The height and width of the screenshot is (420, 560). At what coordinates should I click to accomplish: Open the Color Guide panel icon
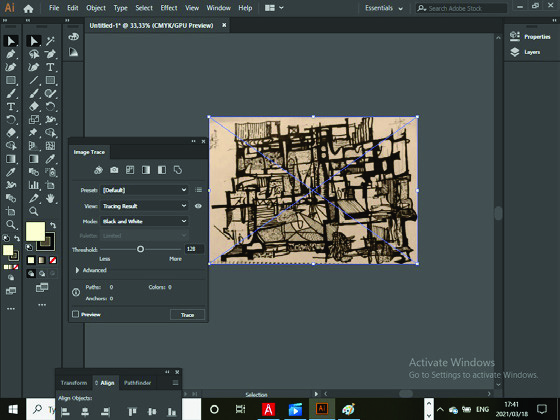click(74, 52)
